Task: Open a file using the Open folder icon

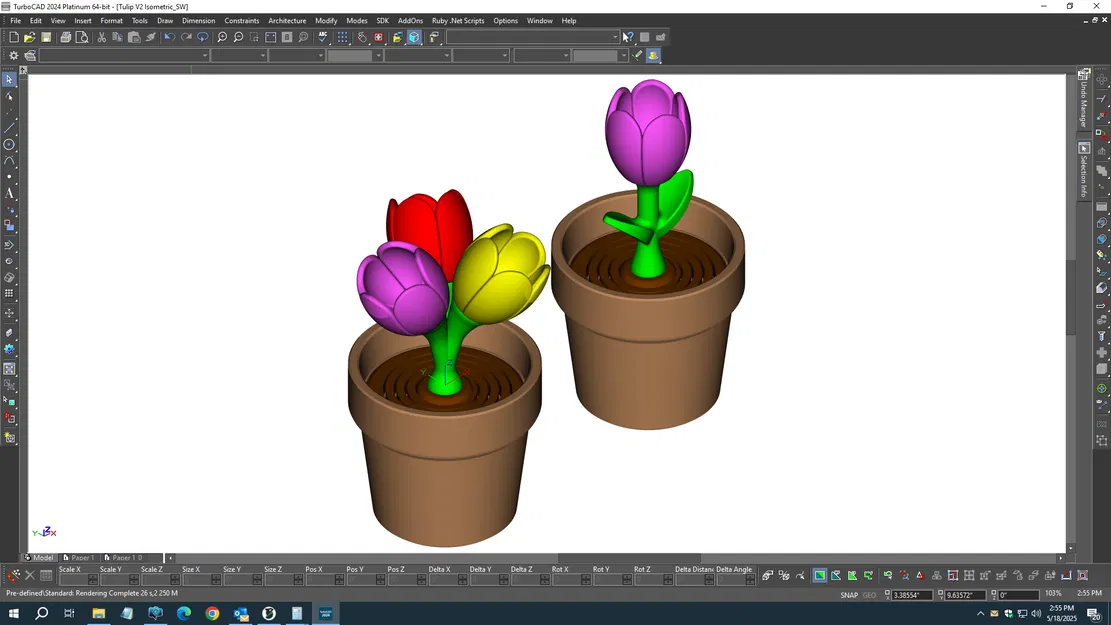Action: click(30, 37)
